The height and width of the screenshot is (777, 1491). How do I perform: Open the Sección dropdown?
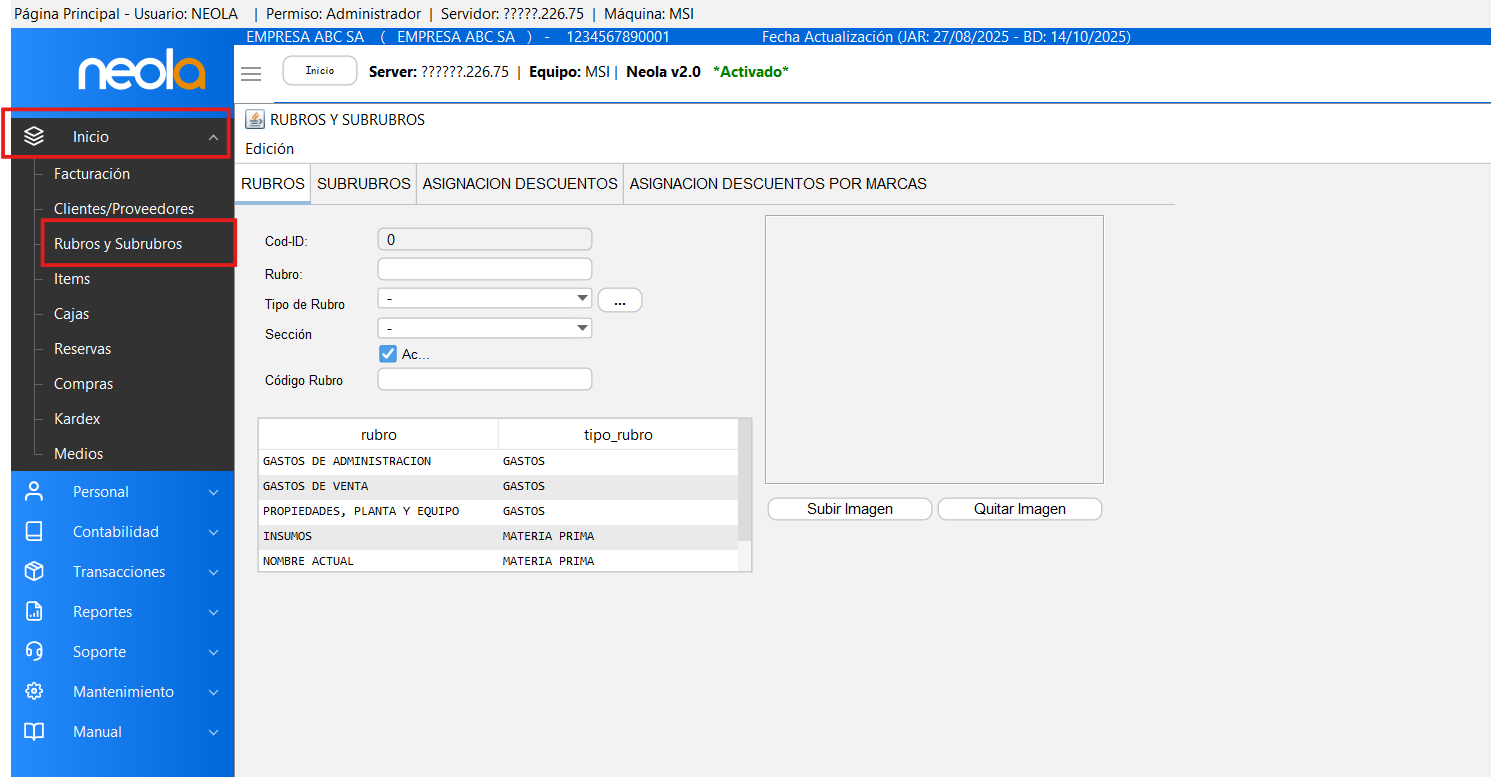484,328
